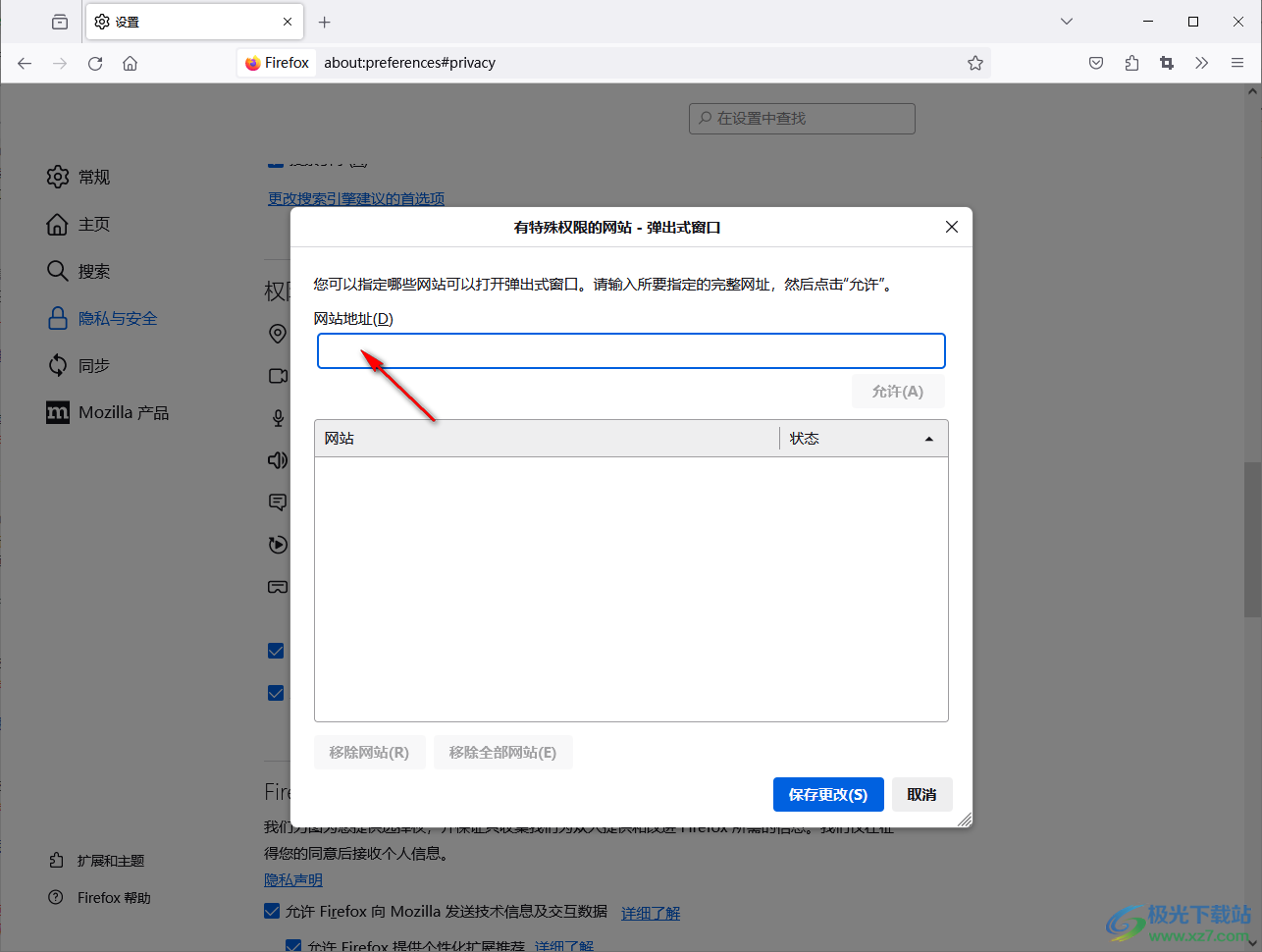
Task: Click the notifications permission icon
Action: 278,502
